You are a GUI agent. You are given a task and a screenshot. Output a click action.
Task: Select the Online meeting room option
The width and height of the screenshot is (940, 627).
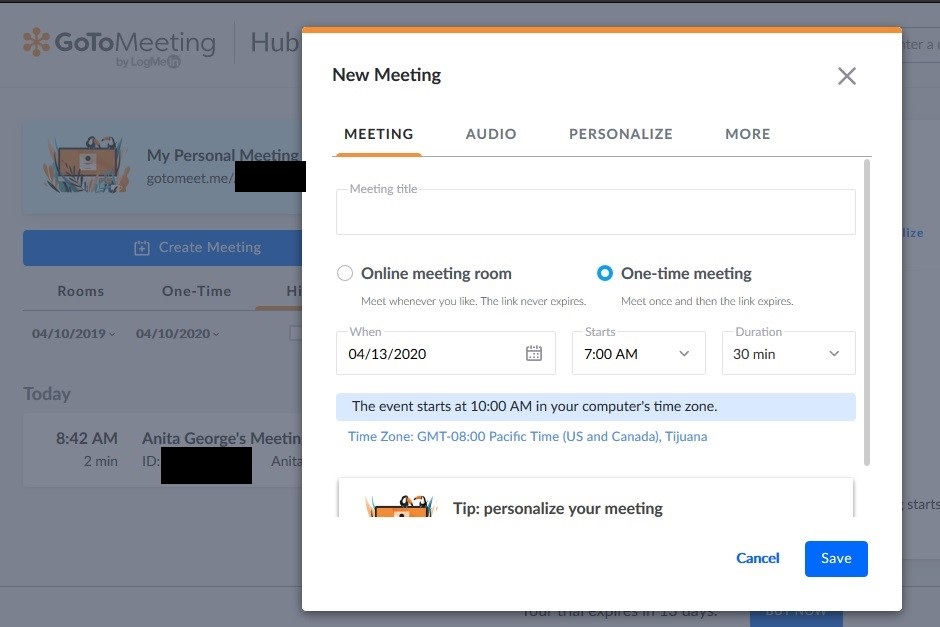pyautogui.click(x=344, y=273)
